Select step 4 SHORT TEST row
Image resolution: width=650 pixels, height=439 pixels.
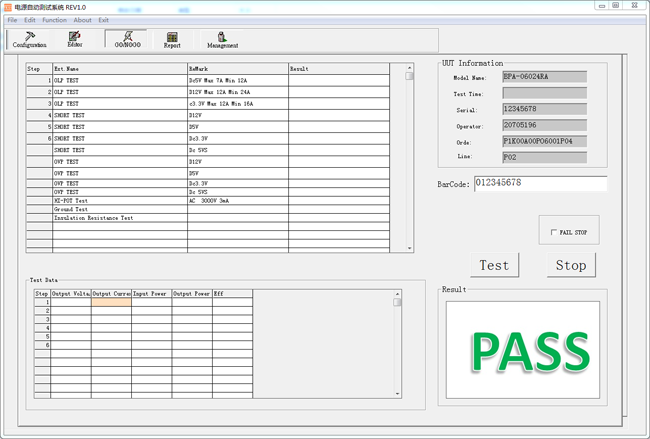pyautogui.click(x=208, y=115)
